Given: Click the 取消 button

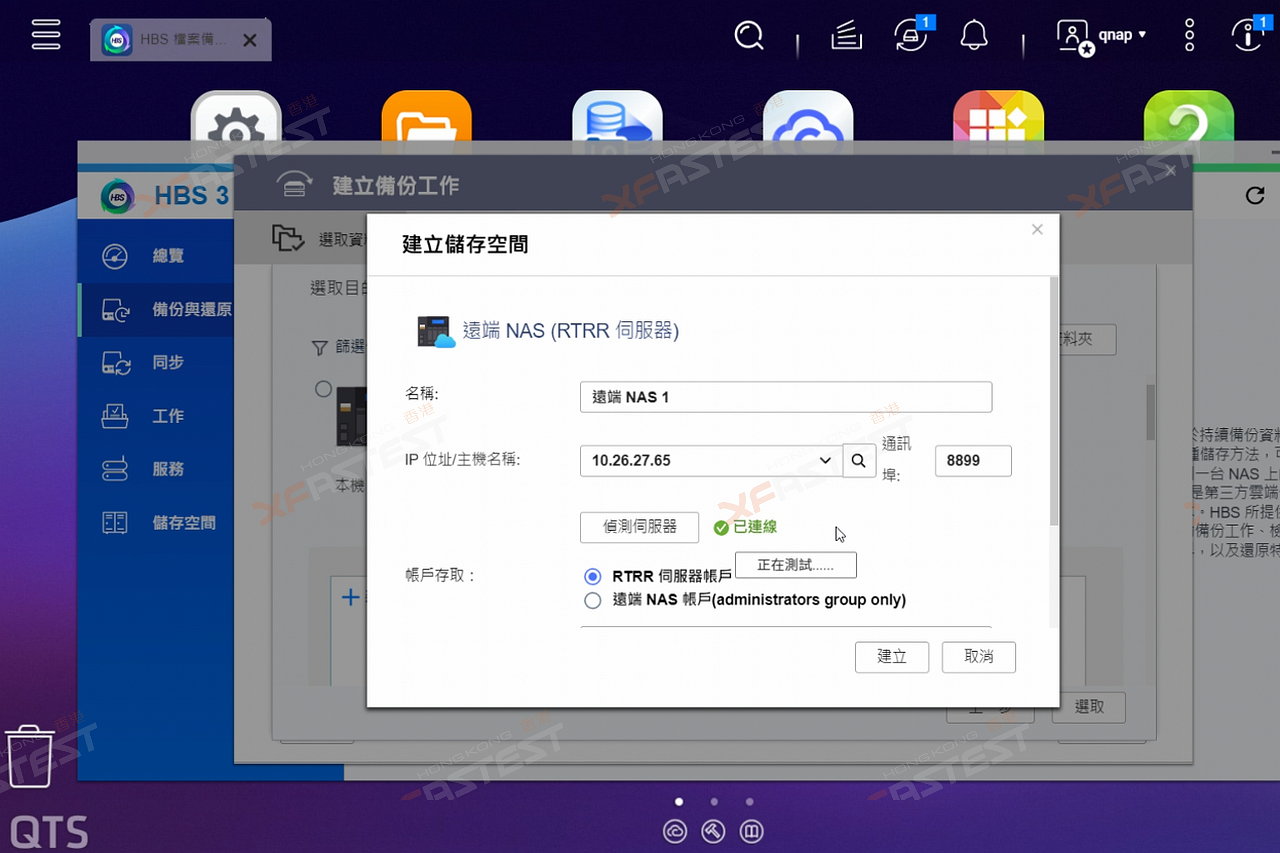Looking at the screenshot, I should click(979, 657).
